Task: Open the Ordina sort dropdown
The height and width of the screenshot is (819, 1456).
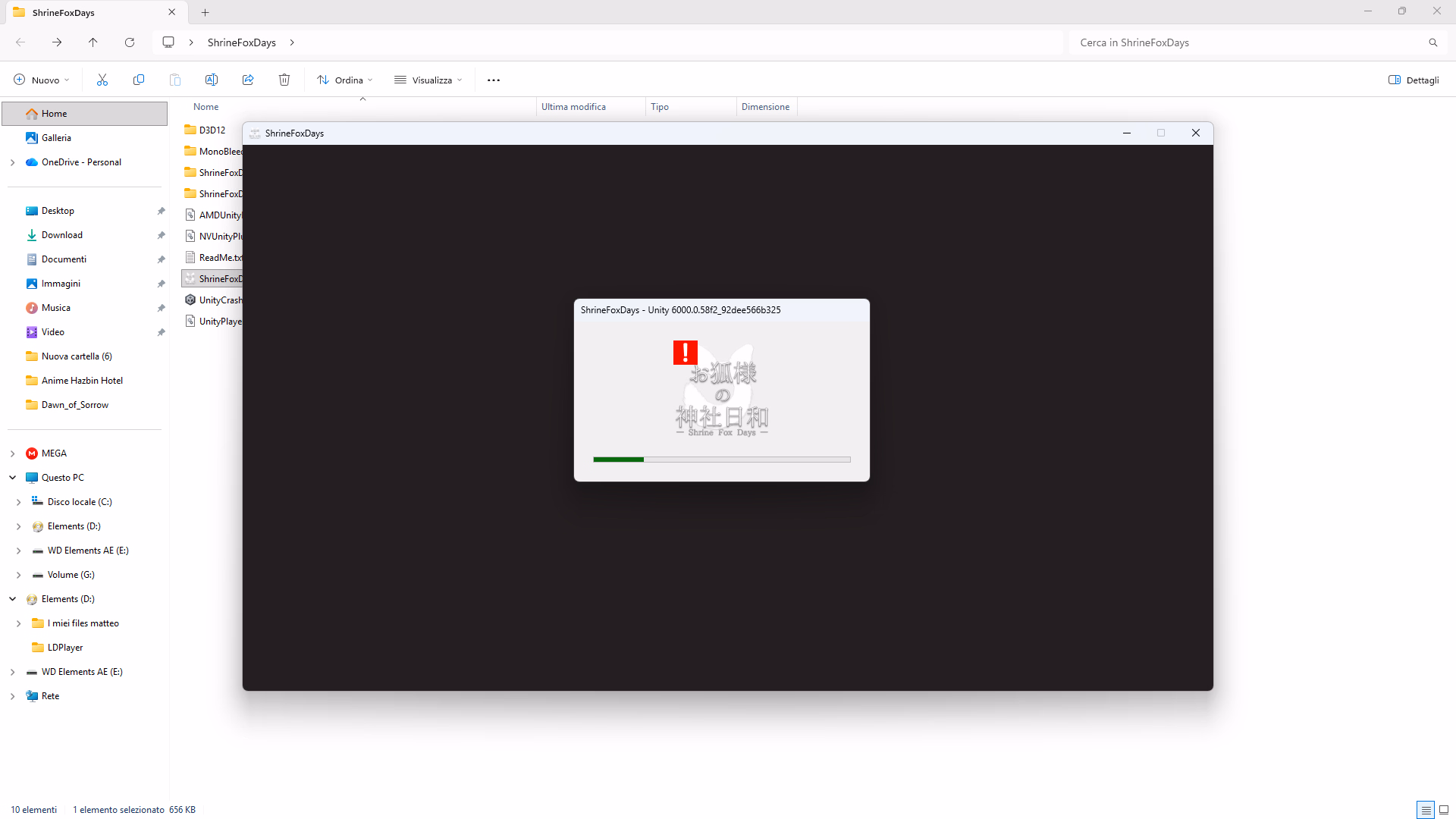Action: (x=345, y=80)
